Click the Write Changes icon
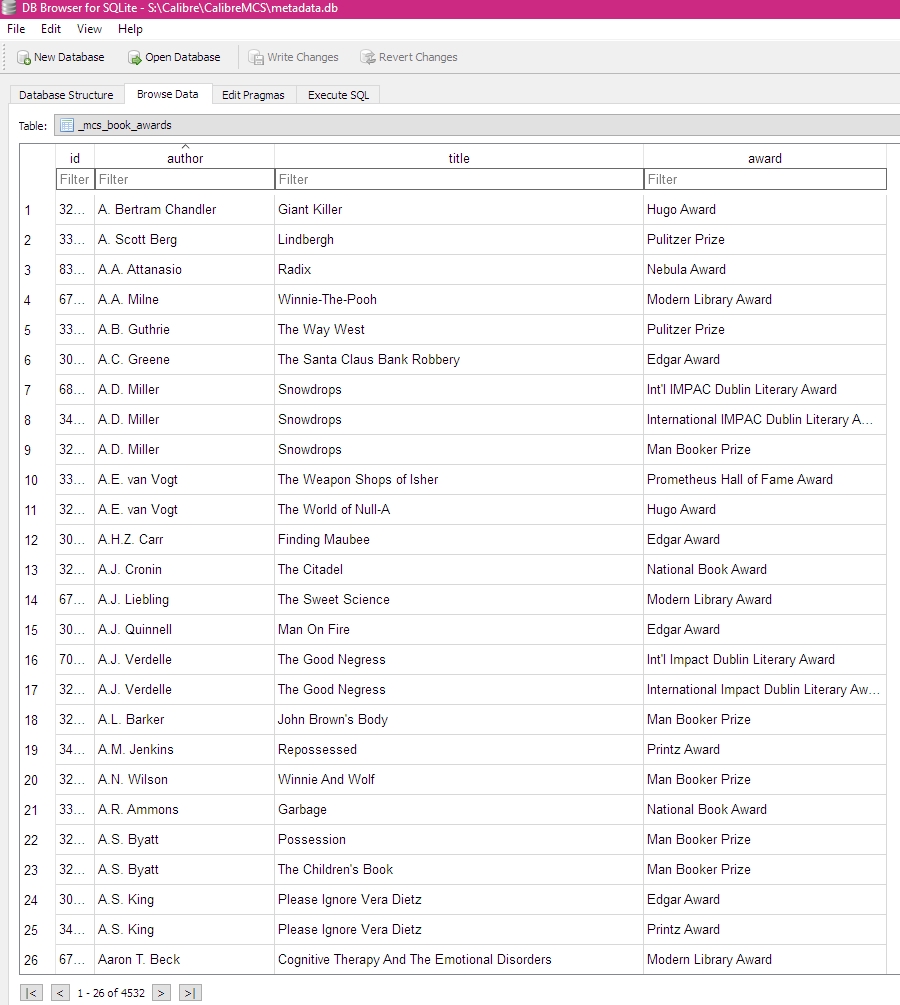 [x=256, y=58]
